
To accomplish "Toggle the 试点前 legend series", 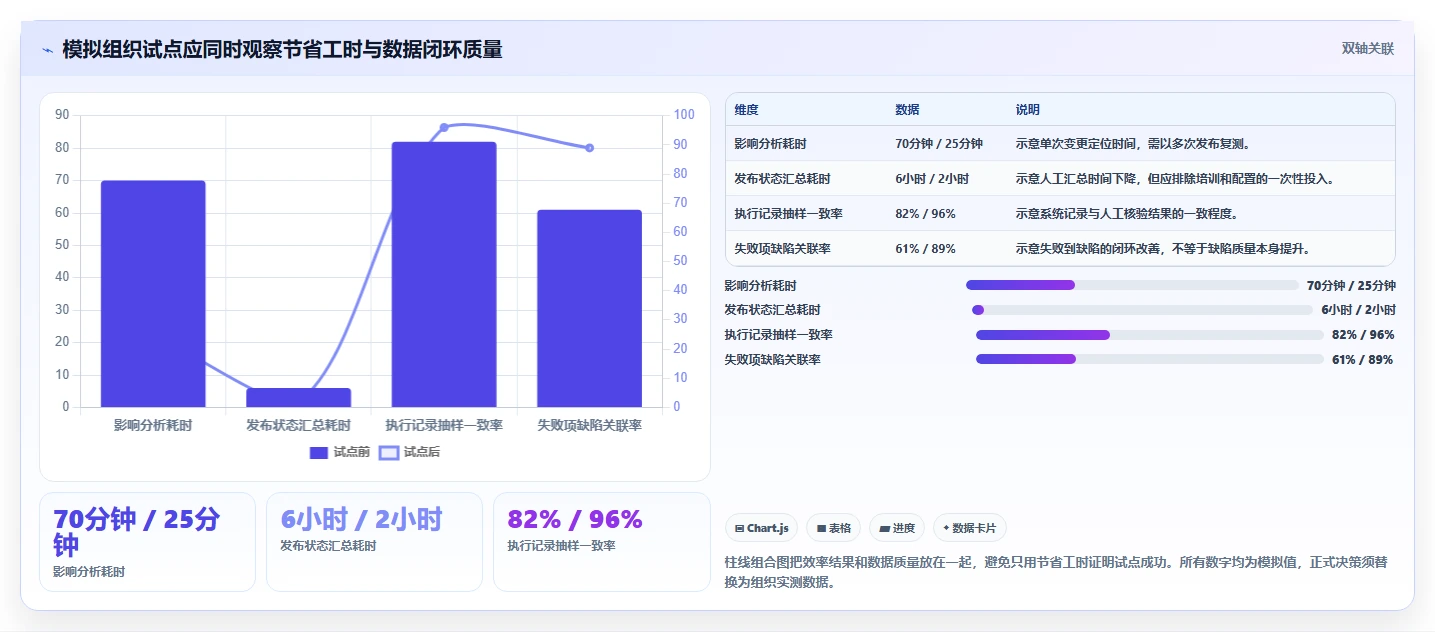I will pos(340,452).
